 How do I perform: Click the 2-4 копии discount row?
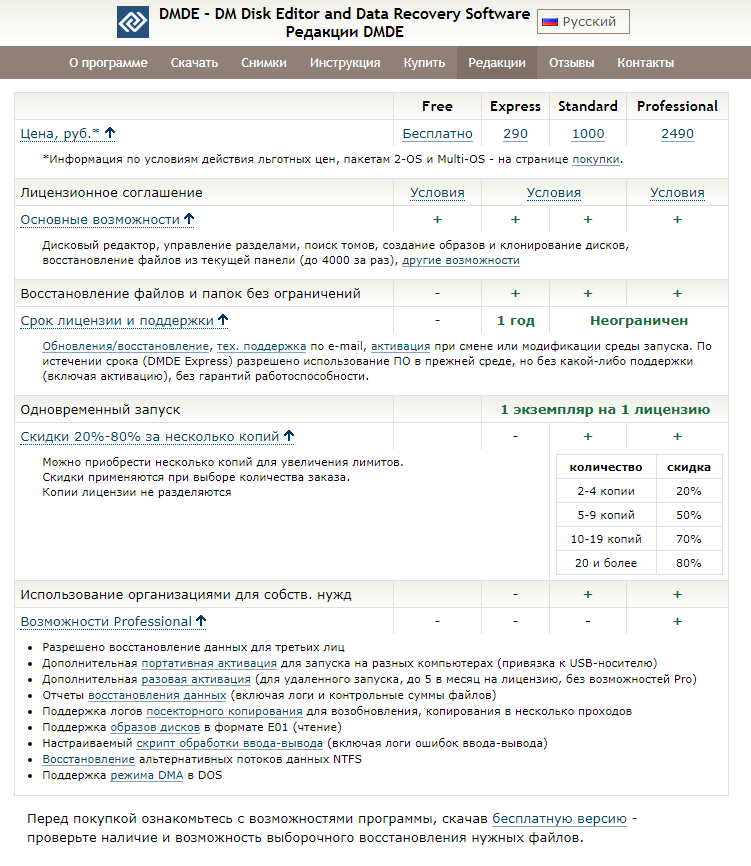click(639, 491)
